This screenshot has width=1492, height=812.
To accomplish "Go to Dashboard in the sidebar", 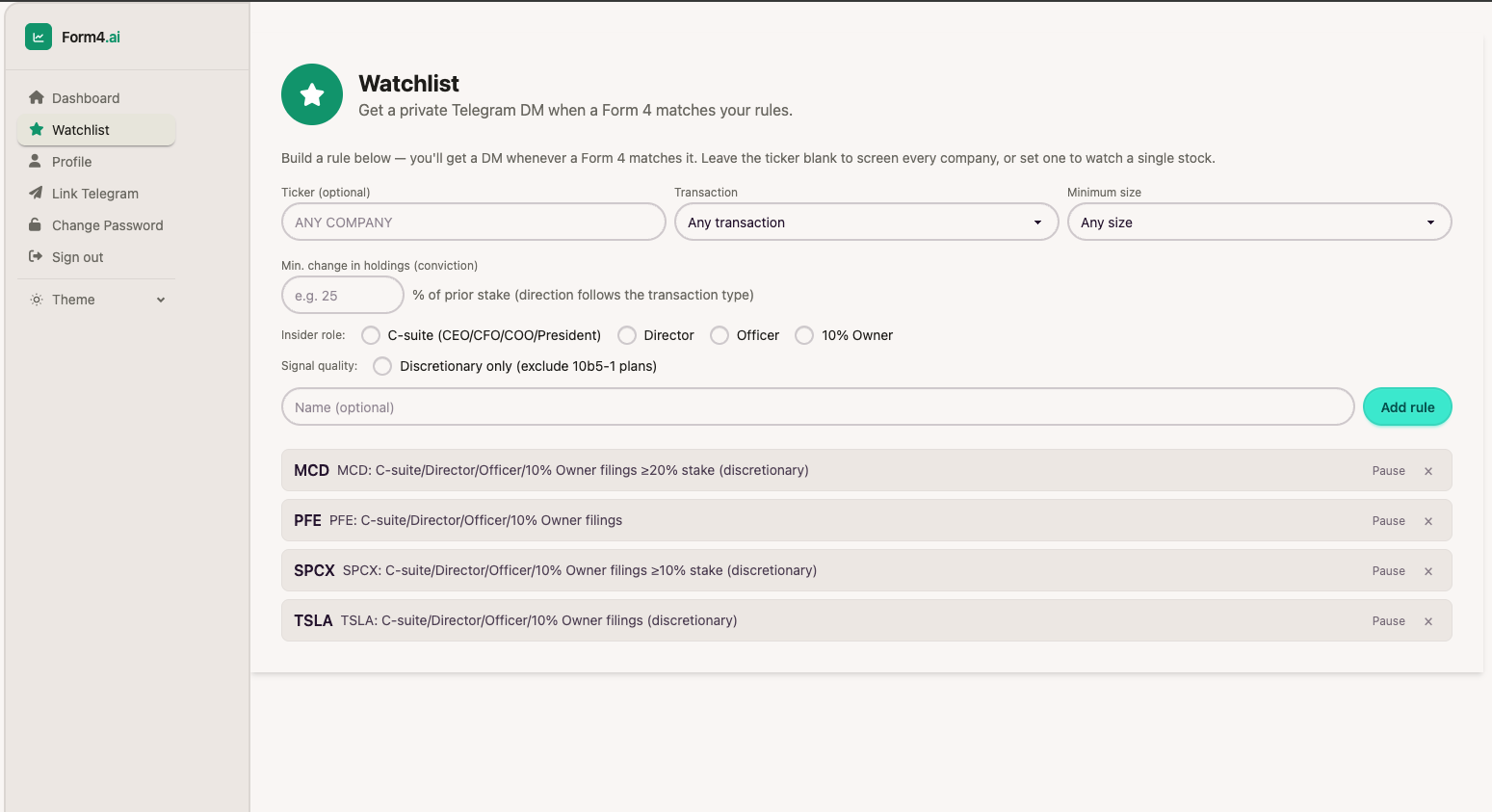I will point(96,98).
